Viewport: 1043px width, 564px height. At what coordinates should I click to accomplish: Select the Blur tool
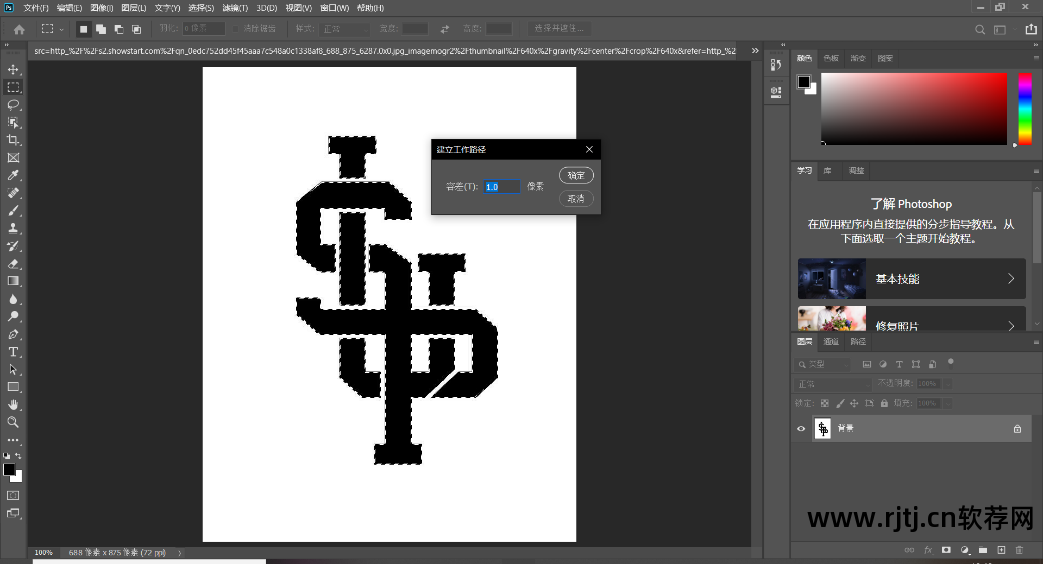(13, 299)
